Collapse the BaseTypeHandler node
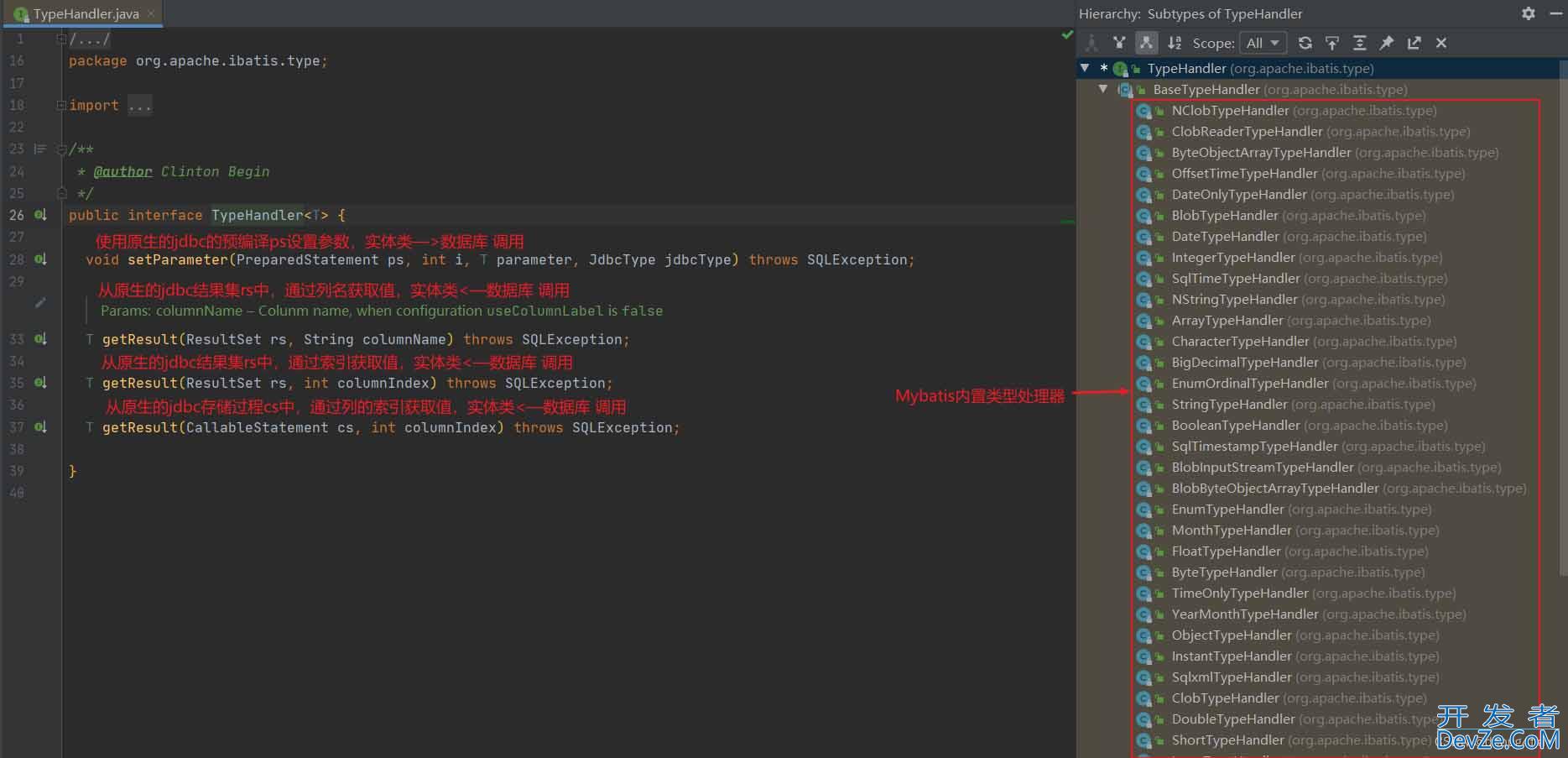This screenshot has width=1568, height=758. pos(1103,89)
